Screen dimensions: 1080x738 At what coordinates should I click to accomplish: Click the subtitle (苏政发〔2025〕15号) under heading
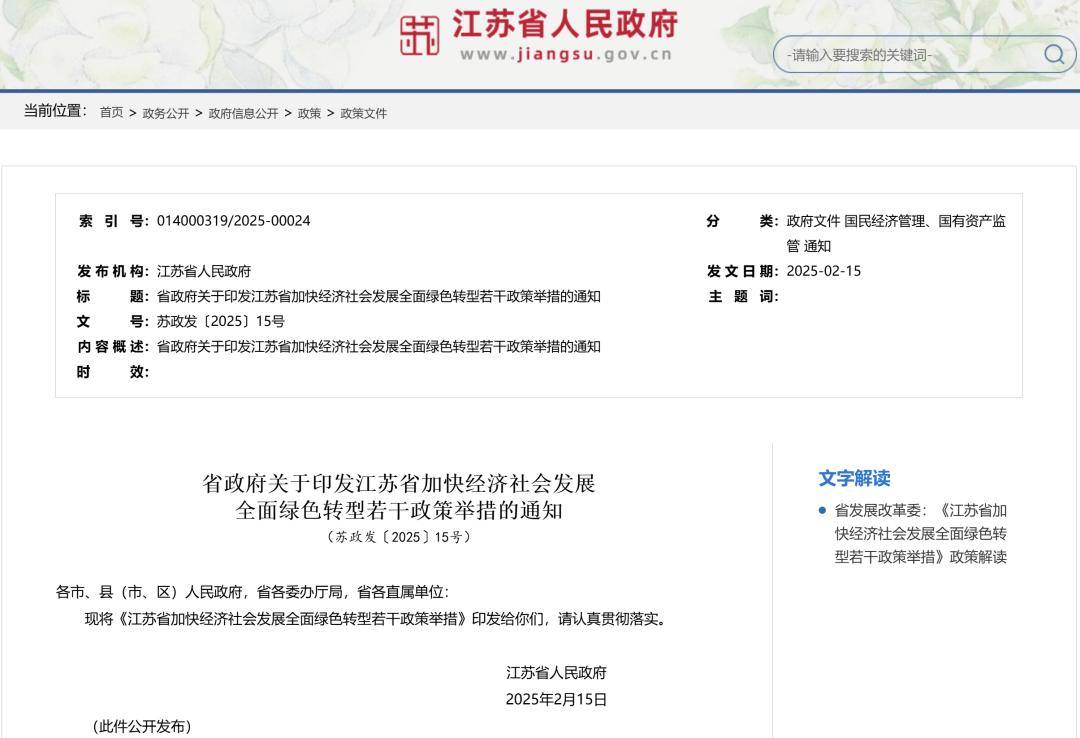point(399,537)
